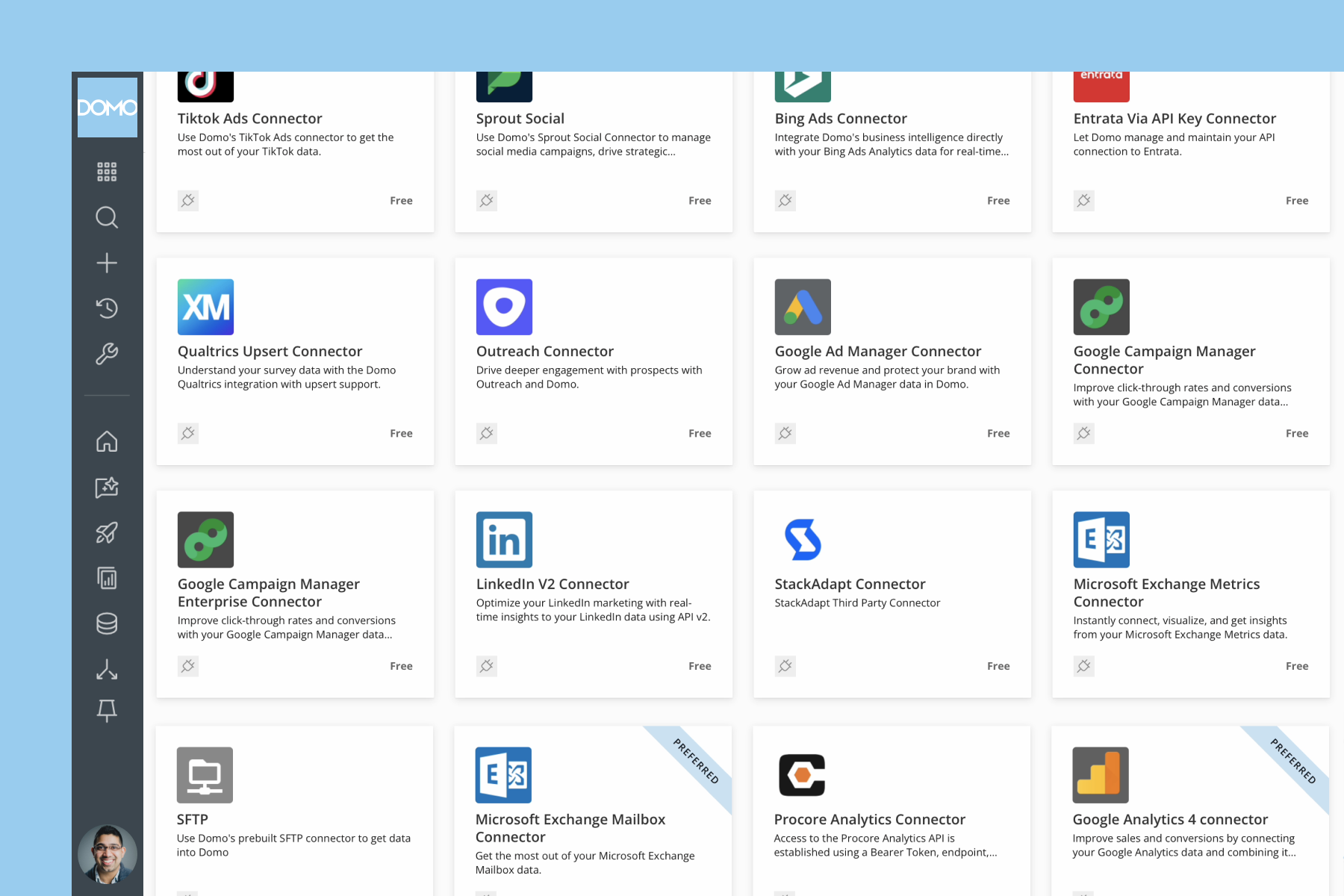Click plug icon on Tiktok Ads Connector card

188,200
